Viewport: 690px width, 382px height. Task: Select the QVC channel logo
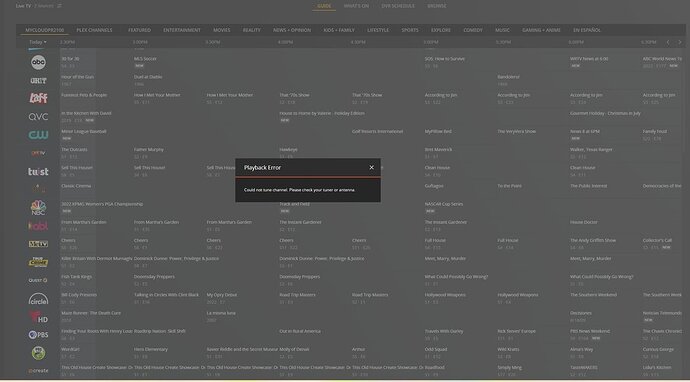tap(38, 117)
